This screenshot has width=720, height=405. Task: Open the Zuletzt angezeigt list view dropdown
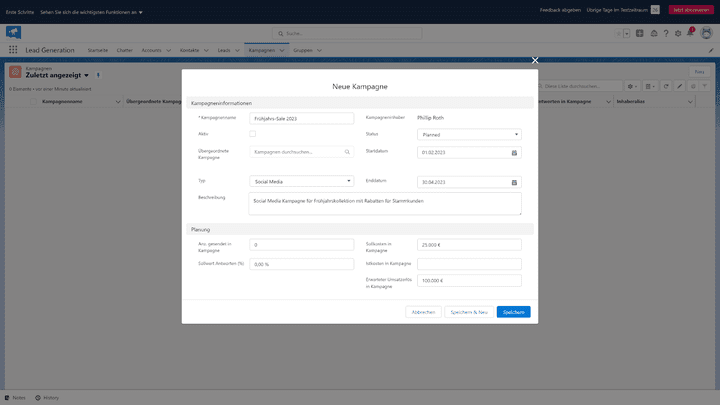tap(87, 75)
